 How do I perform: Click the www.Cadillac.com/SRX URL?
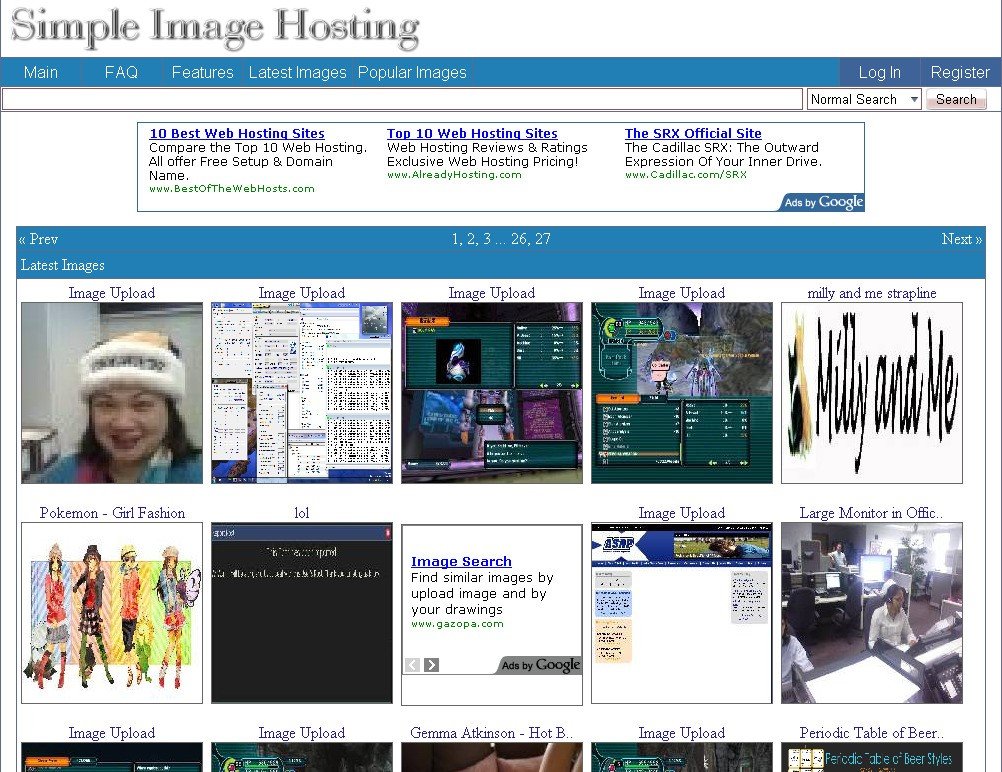coord(685,174)
